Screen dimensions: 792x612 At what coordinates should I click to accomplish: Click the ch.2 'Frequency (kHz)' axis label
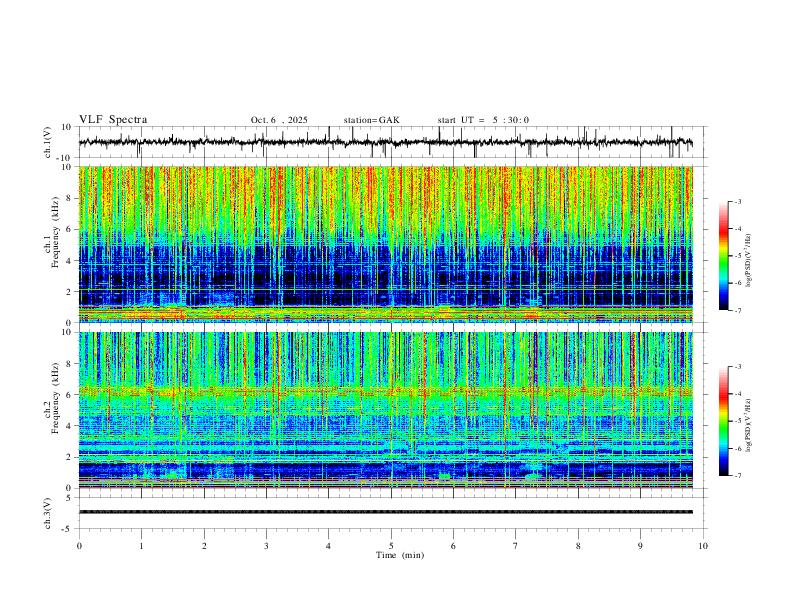(x=55, y=398)
